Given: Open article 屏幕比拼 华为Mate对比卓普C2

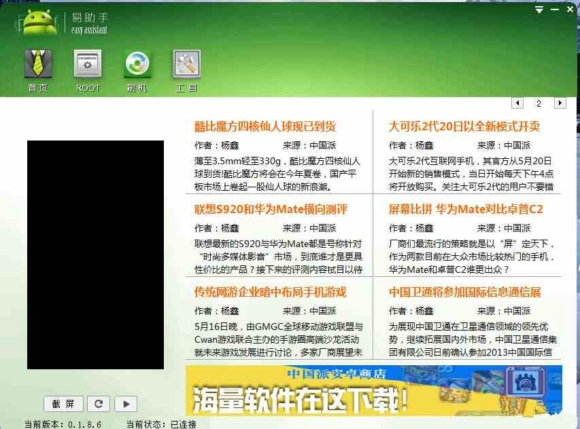Looking at the screenshot, I should 466,209.
